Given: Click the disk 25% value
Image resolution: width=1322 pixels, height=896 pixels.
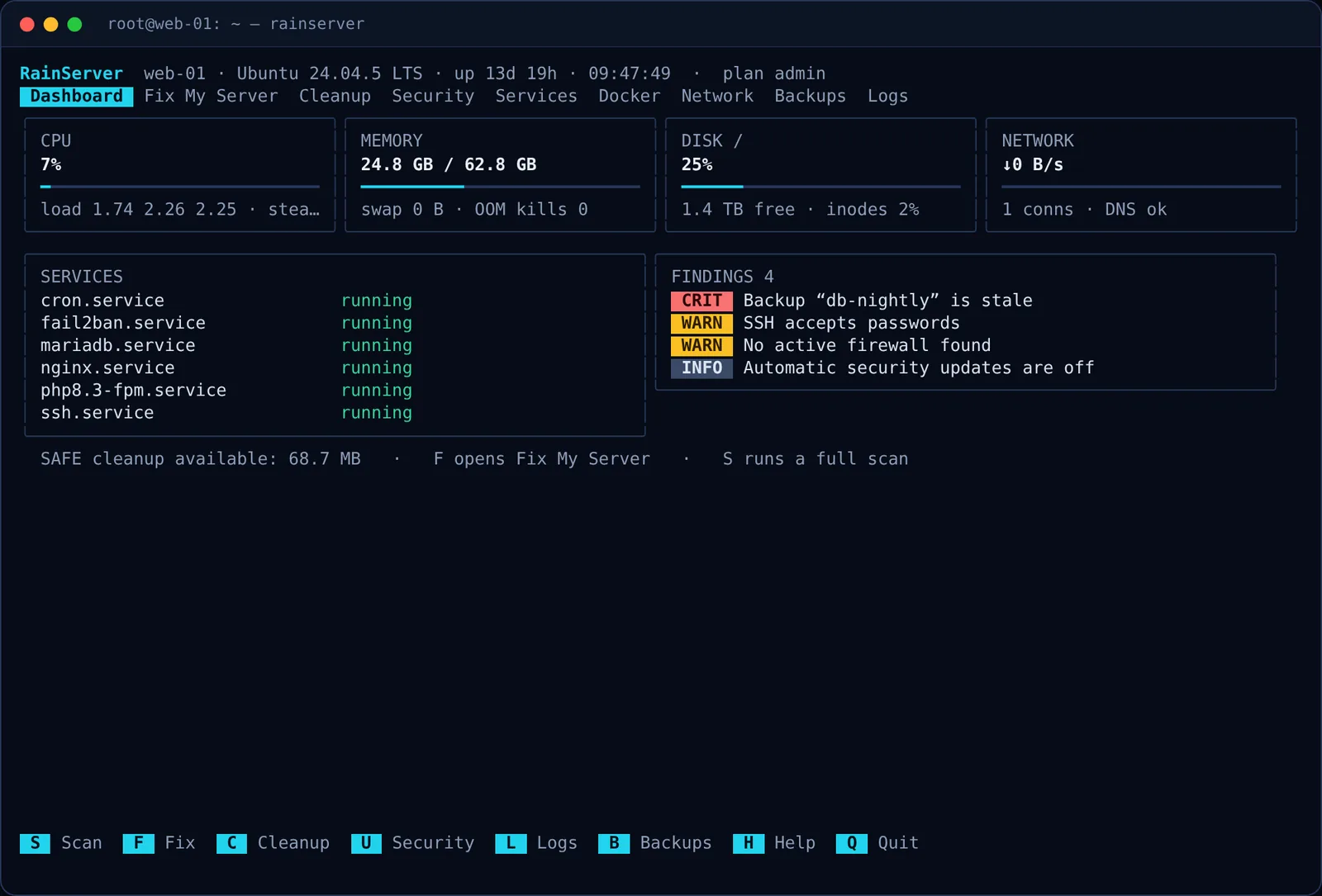Looking at the screenshot, I should pos(697,164).
